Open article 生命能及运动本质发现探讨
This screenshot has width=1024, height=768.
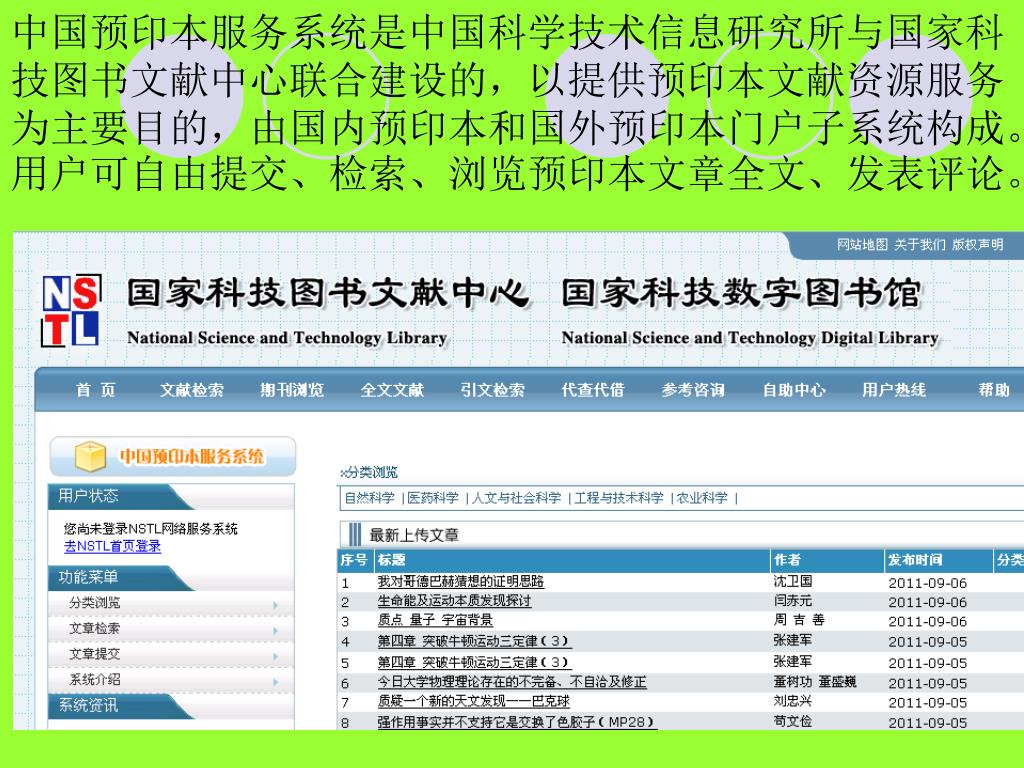point(455,600)
